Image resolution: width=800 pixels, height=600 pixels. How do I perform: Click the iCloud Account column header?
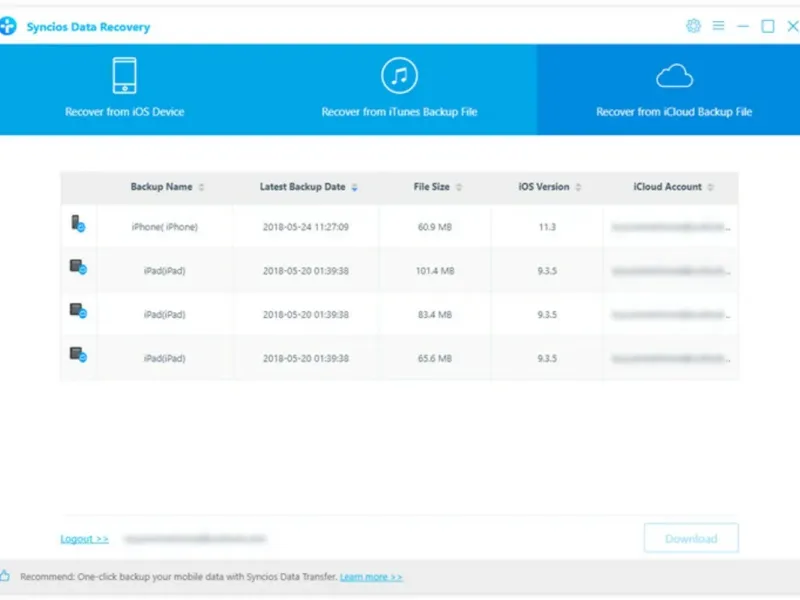667,187
